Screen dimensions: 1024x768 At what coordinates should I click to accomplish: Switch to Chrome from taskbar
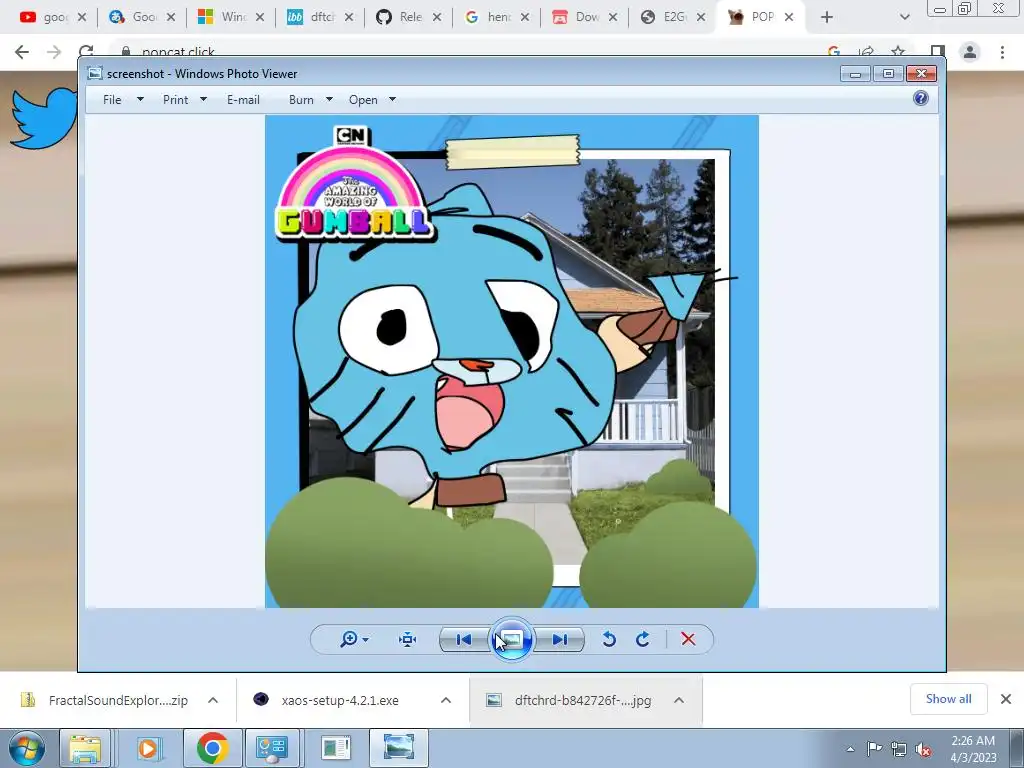click(x=212, y=748)
